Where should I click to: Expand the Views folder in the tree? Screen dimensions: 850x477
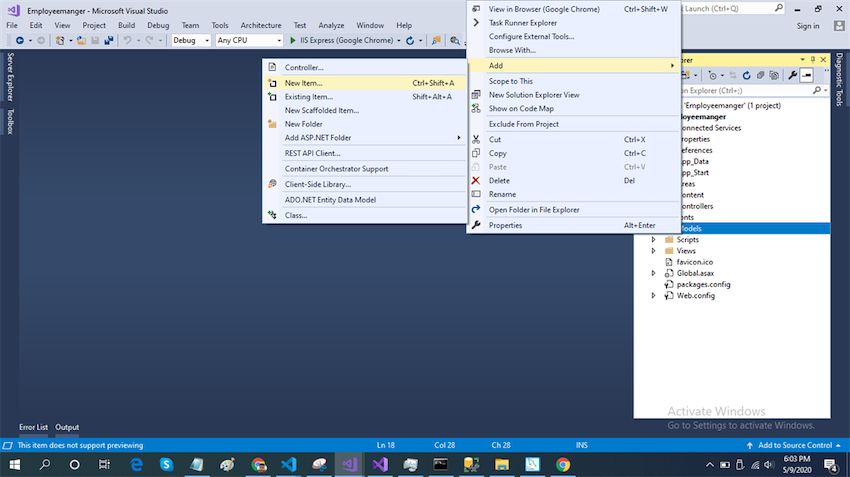pyautogui.click(x=654, y=251)
